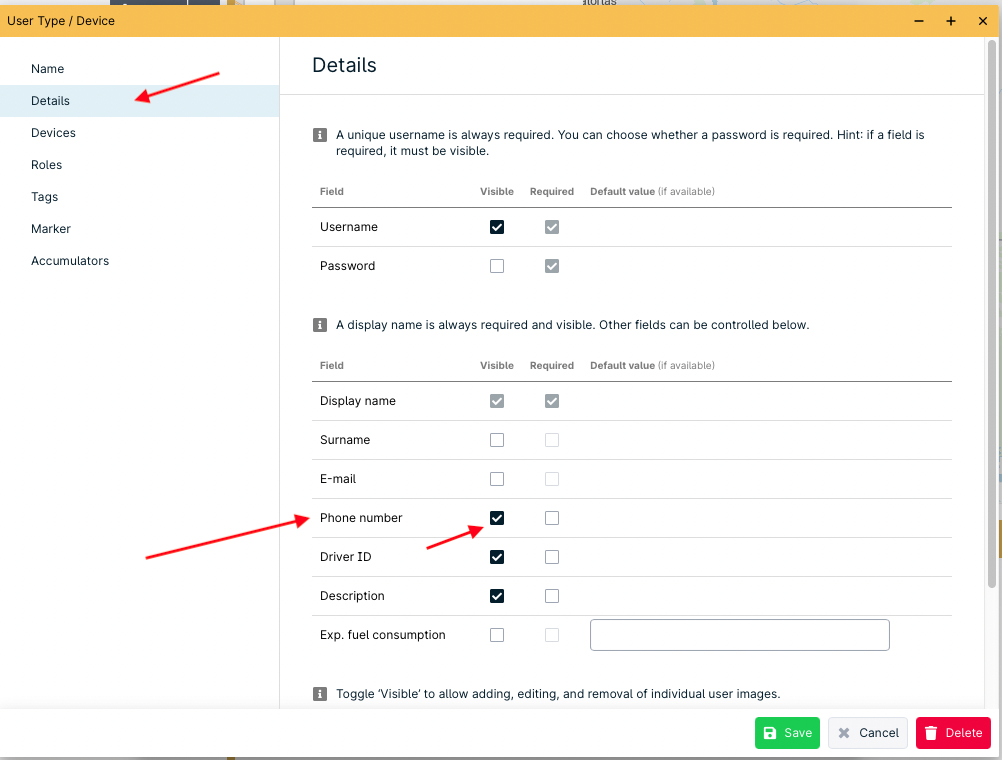Click the fuel consumption default value field

[x=739, y=635]
